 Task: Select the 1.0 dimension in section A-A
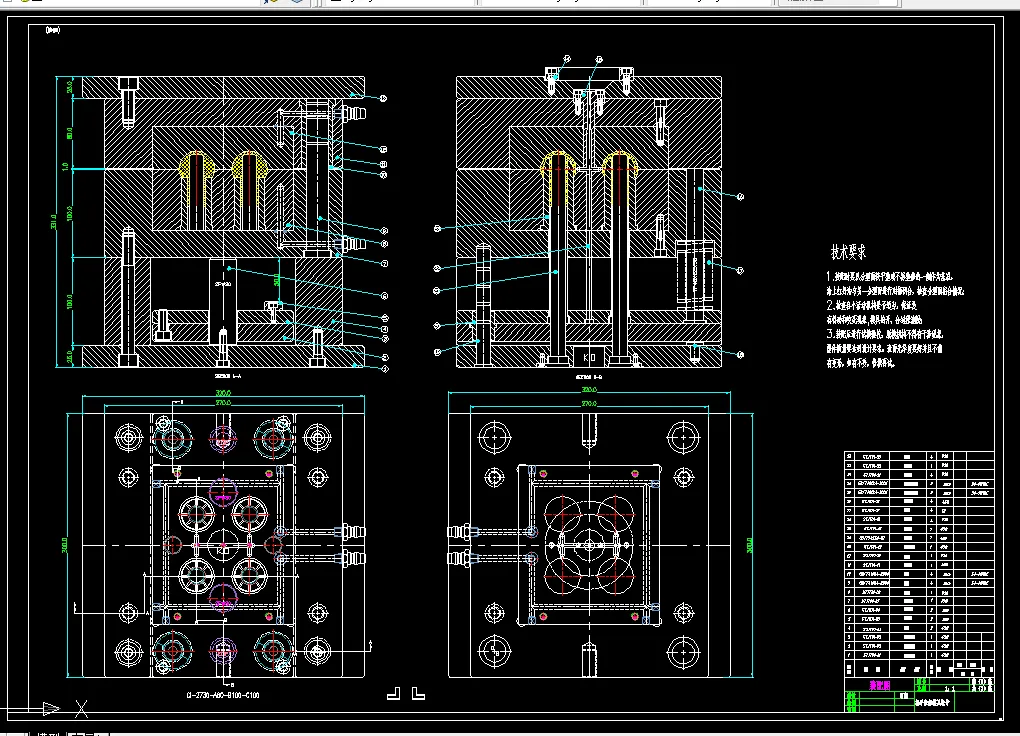click(65, 167)
